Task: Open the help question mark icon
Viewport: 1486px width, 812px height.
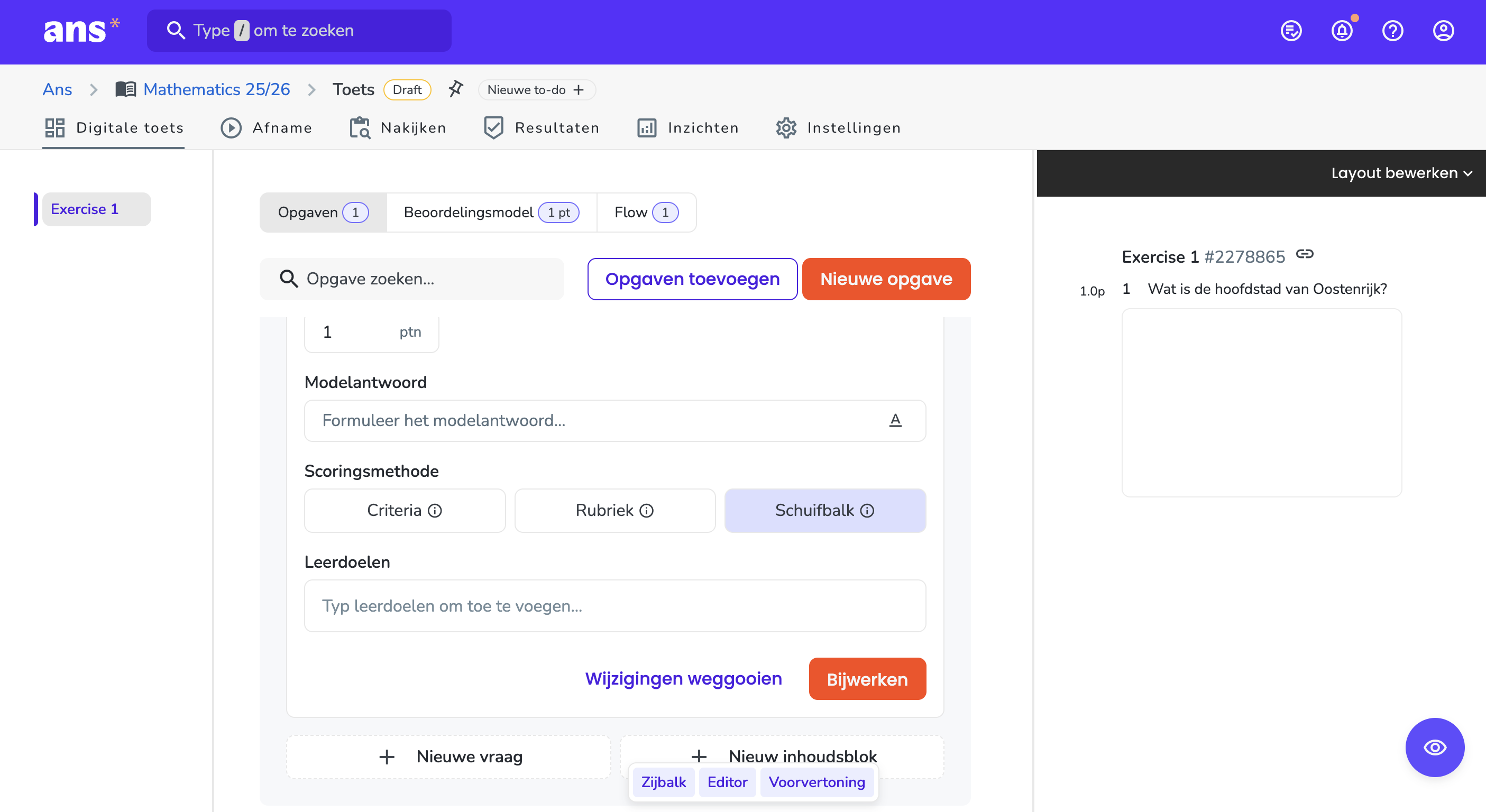Action: (x=1392, y=31)
